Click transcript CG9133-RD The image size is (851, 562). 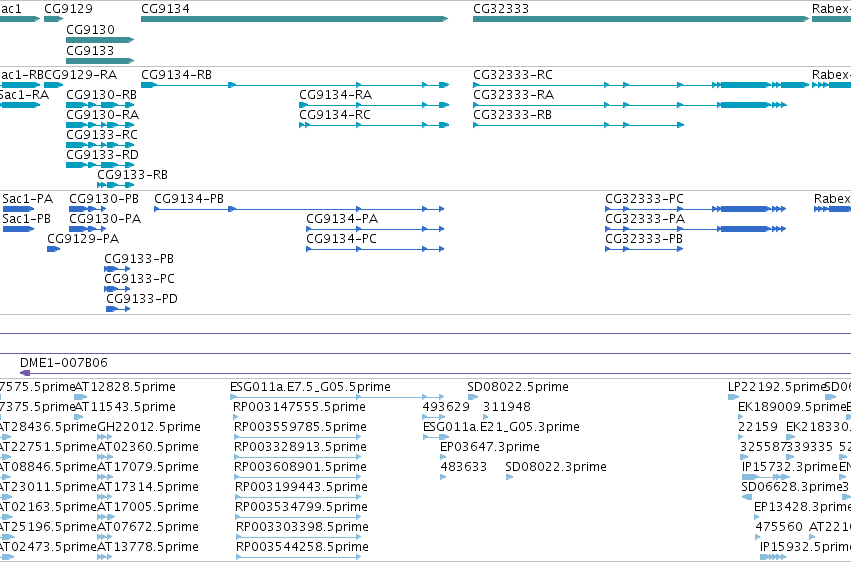pos(103,155)
